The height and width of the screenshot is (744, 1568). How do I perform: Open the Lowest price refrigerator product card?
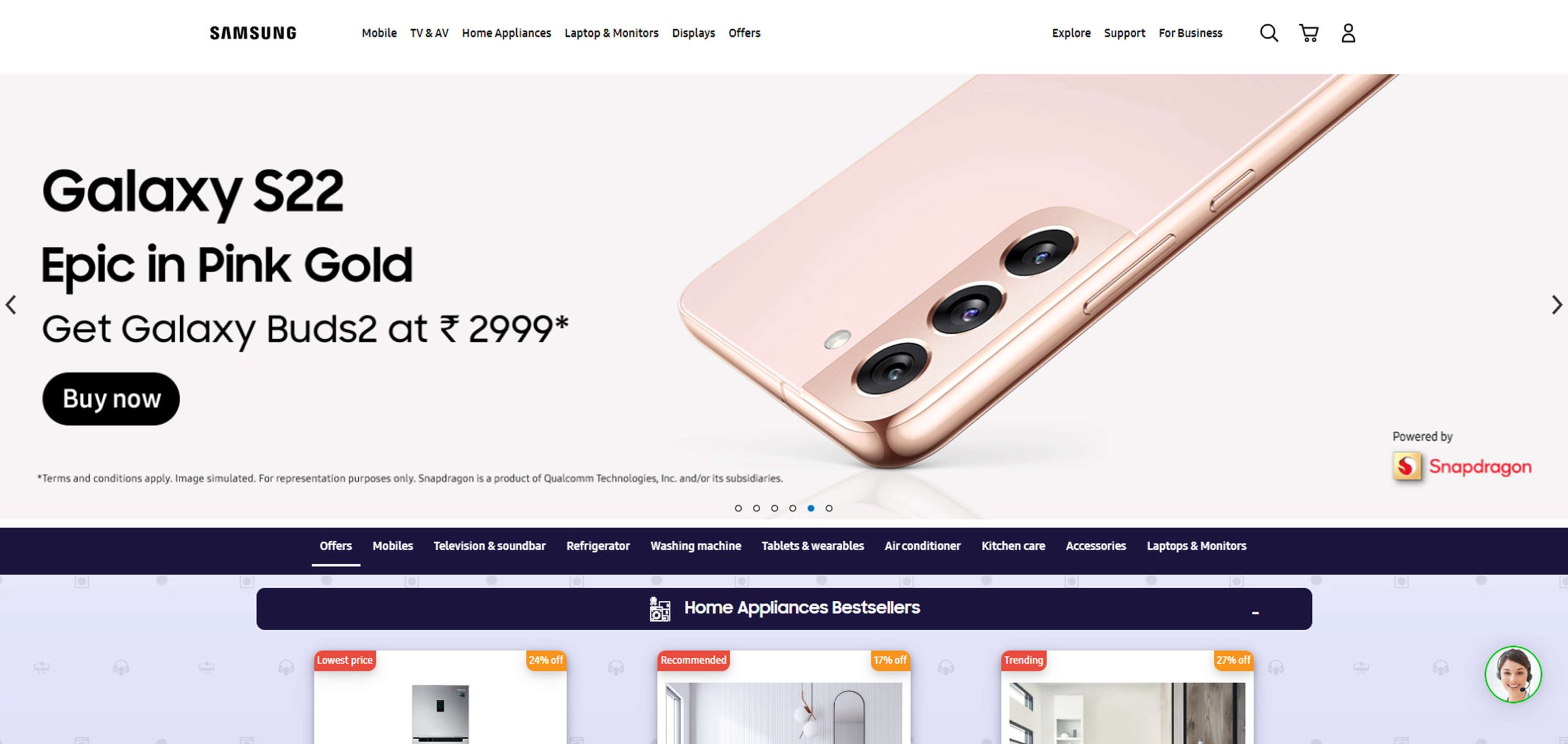click(x=440, y=697)
